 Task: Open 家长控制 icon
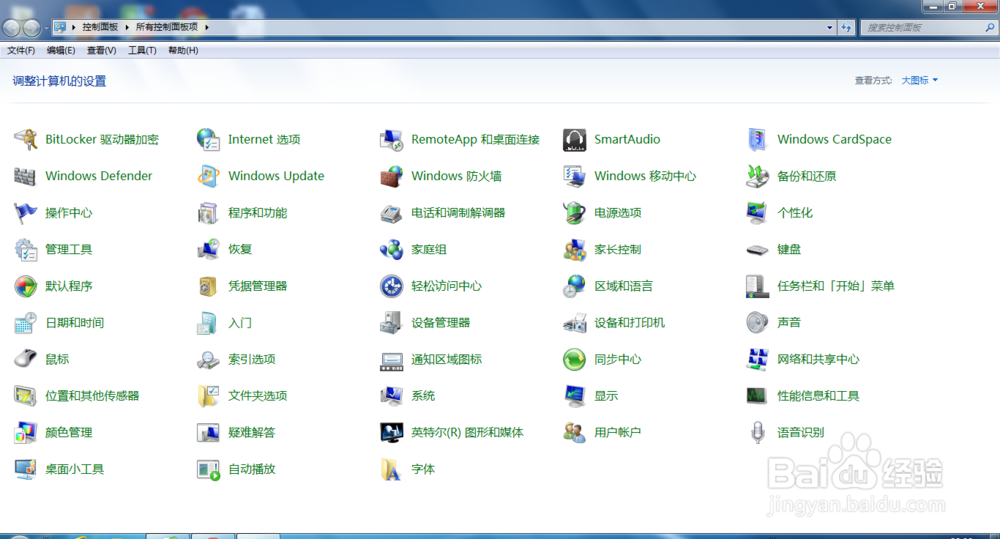click(574, 249)
